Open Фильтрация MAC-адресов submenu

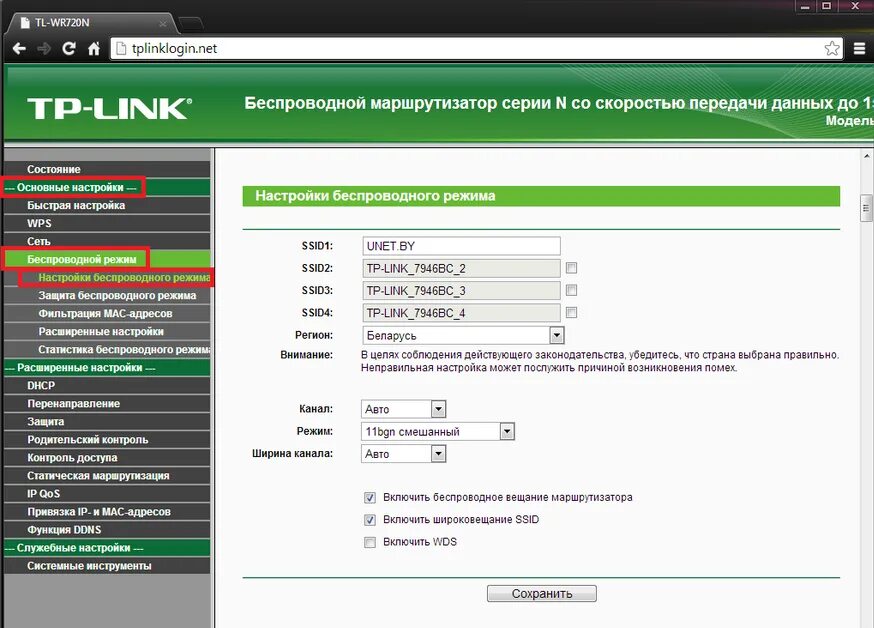(x=107, y=313)
